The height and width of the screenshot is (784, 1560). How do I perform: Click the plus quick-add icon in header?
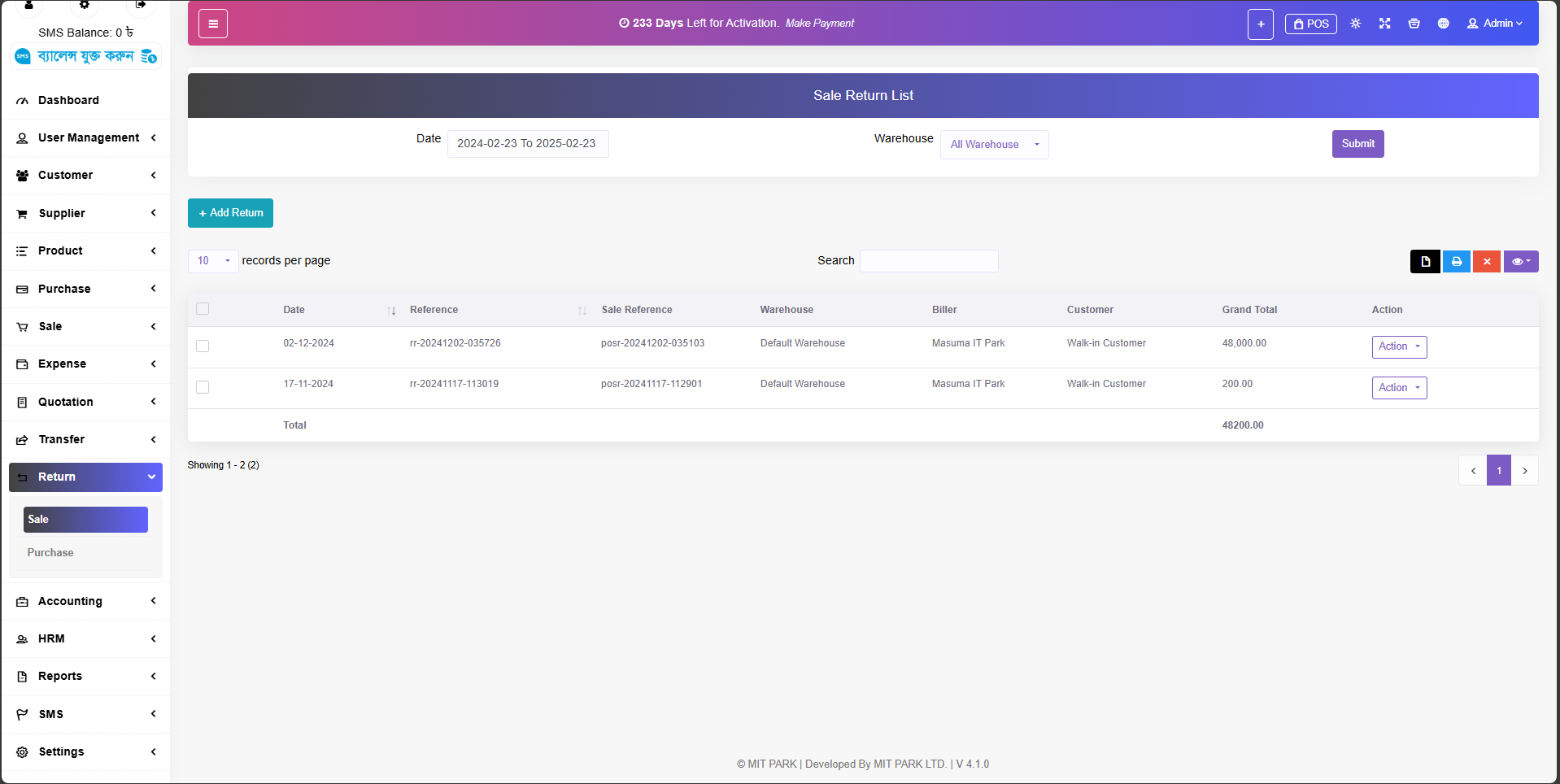[x=1260, y=24]
